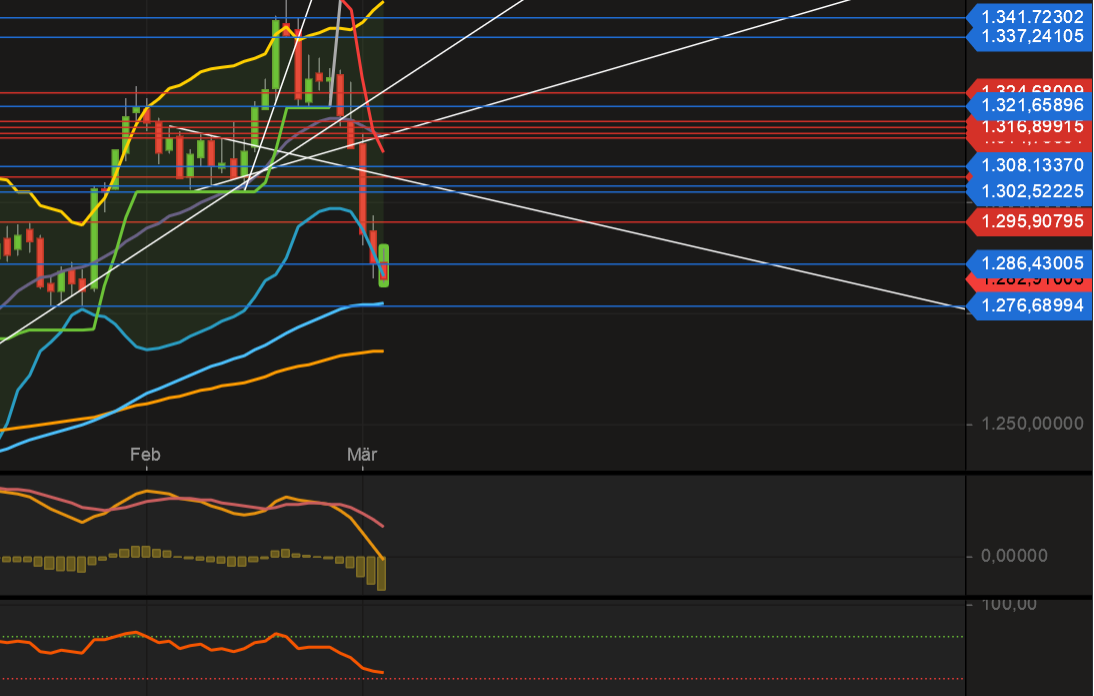
Task: Click the Mär label on the time axis
Action: tap(361, 454)
